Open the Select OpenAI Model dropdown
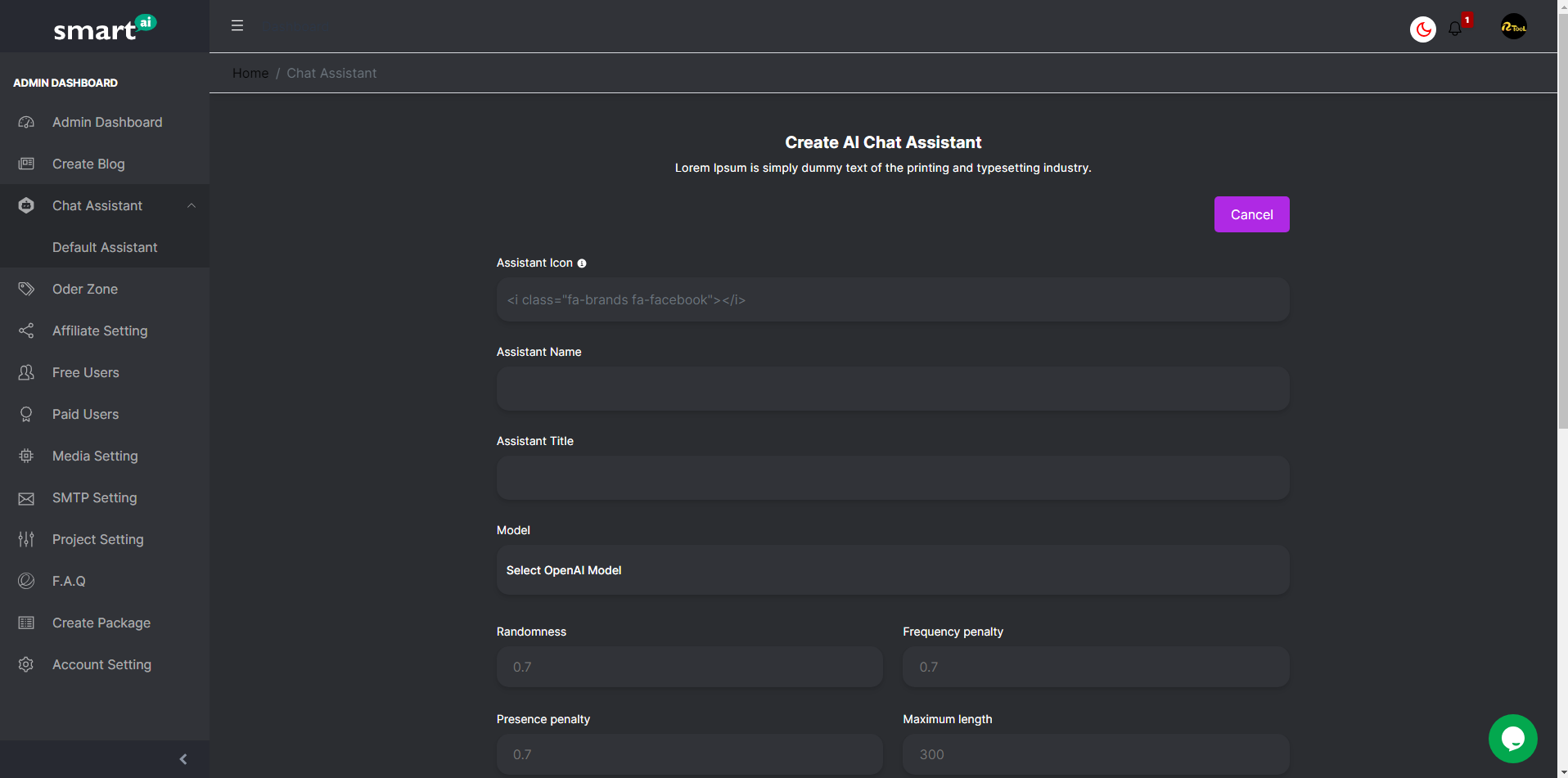 (x=892, y=570)
